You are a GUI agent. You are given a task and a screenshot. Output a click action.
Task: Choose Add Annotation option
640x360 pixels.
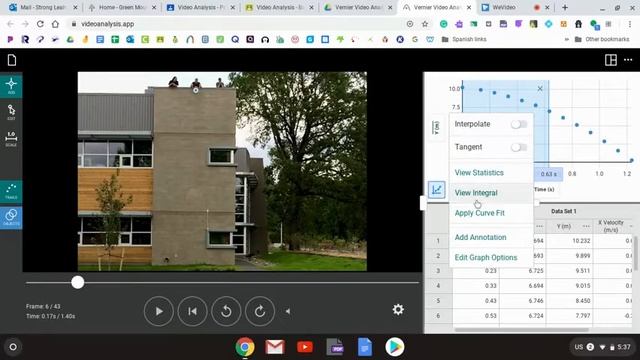coord(480,237)
